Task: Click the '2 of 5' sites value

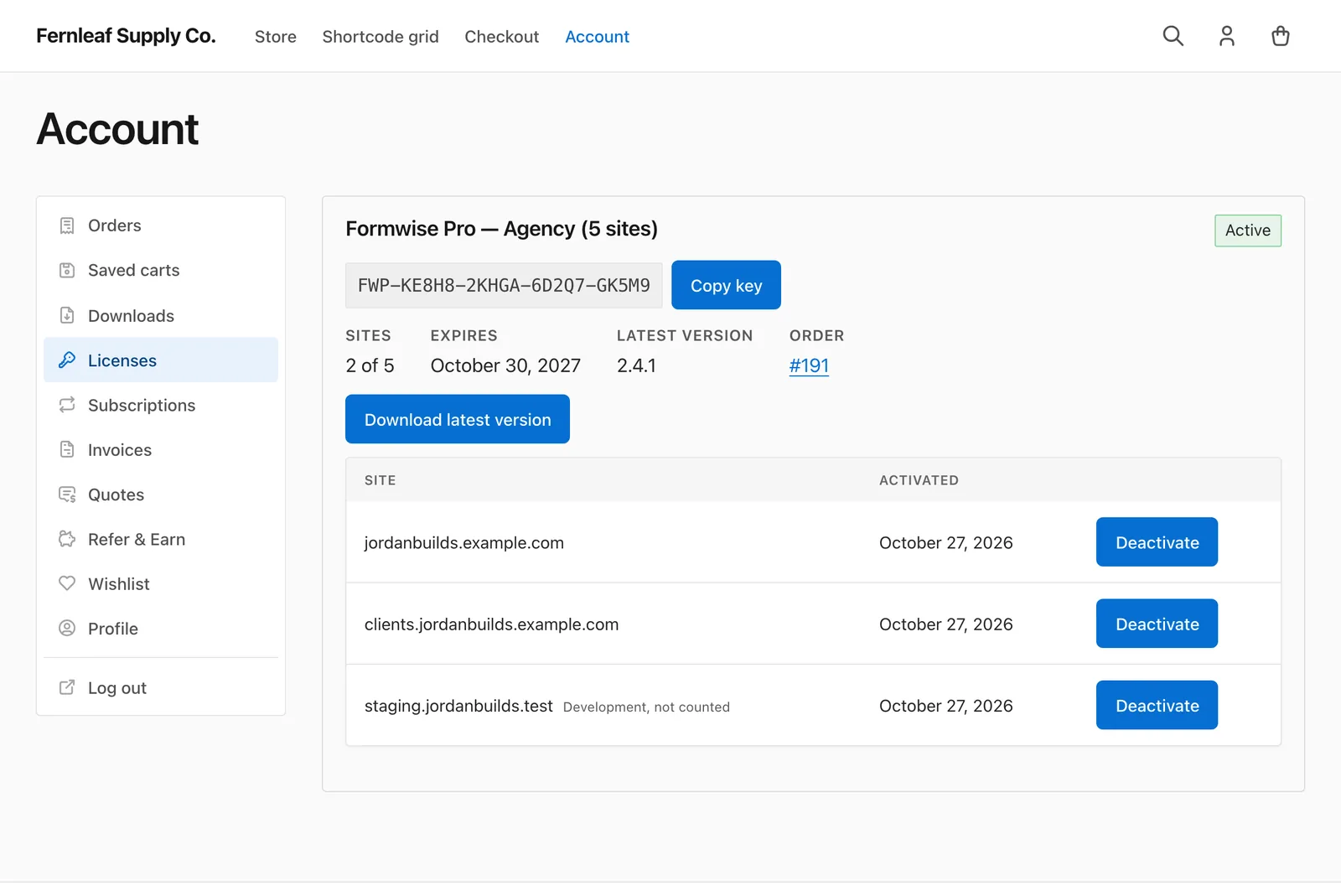Action: point(370,365)
